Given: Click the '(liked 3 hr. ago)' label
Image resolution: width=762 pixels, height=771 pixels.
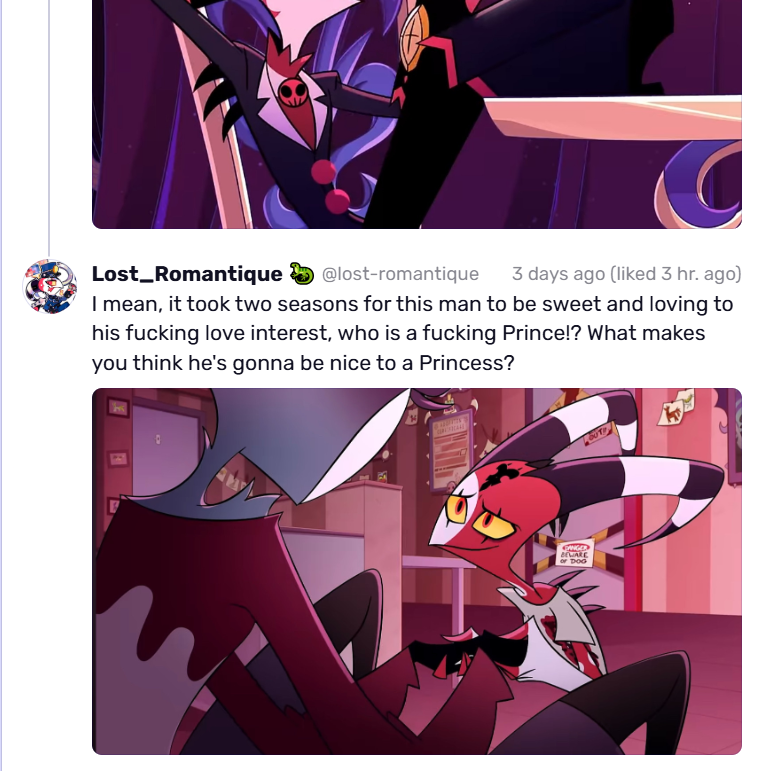Looking at the screenshot, I should click(x=675, y=274).
